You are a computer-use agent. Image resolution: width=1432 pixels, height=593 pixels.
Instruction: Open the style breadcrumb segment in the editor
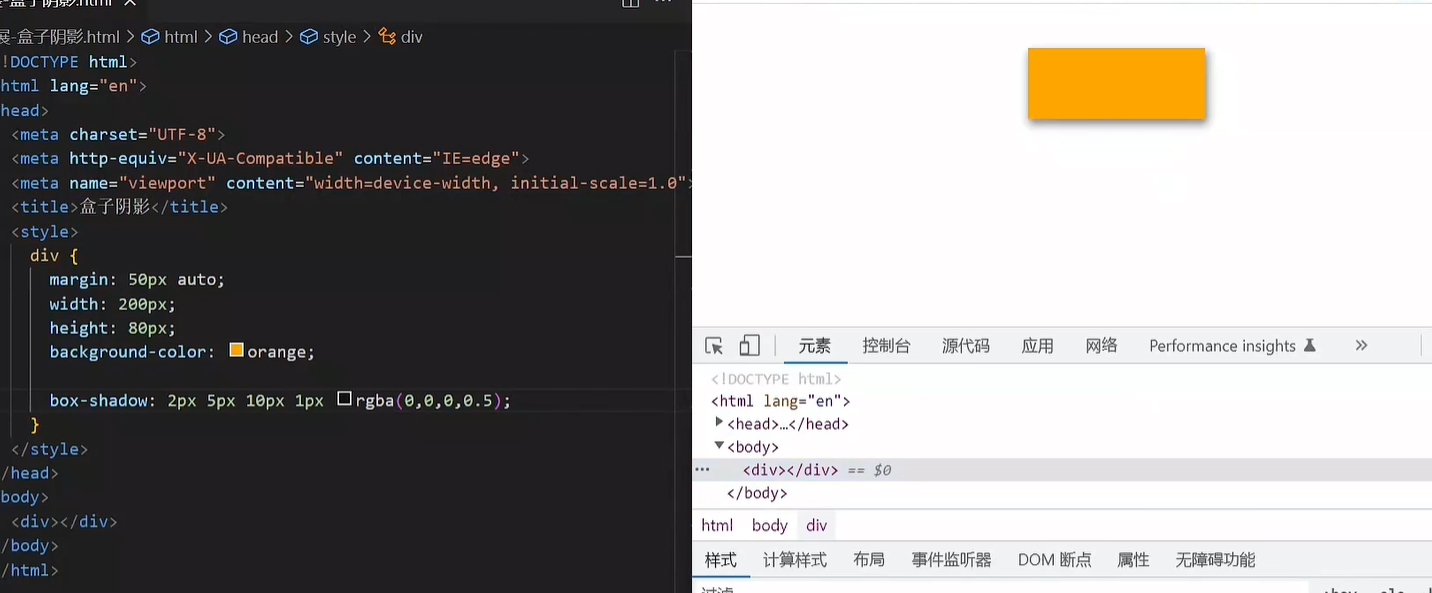pyautogui.click(x=339, y=37)
